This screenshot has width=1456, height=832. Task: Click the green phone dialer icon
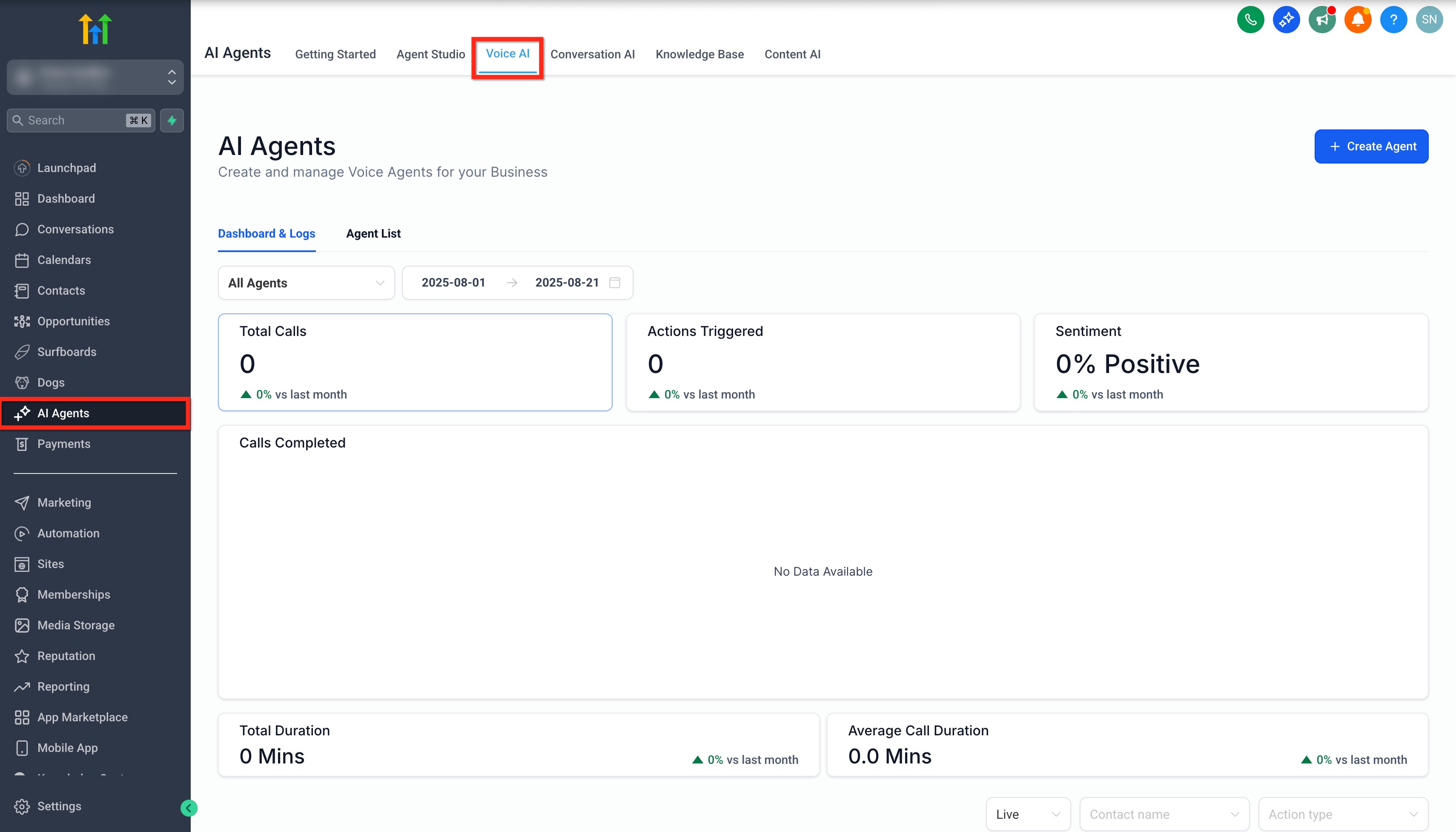1250,20
